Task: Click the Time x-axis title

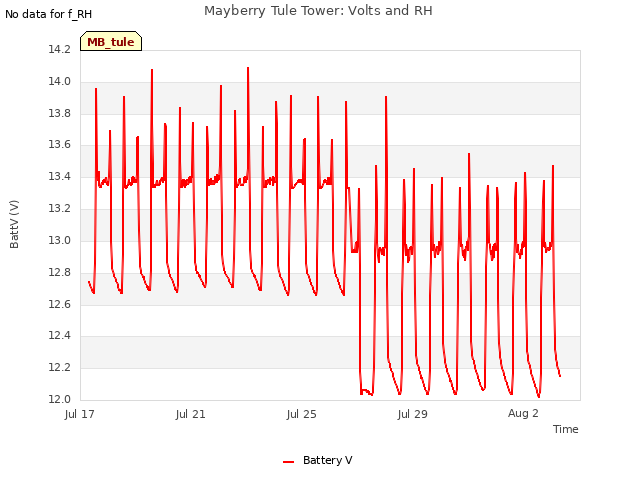Action: coord(566,429)
